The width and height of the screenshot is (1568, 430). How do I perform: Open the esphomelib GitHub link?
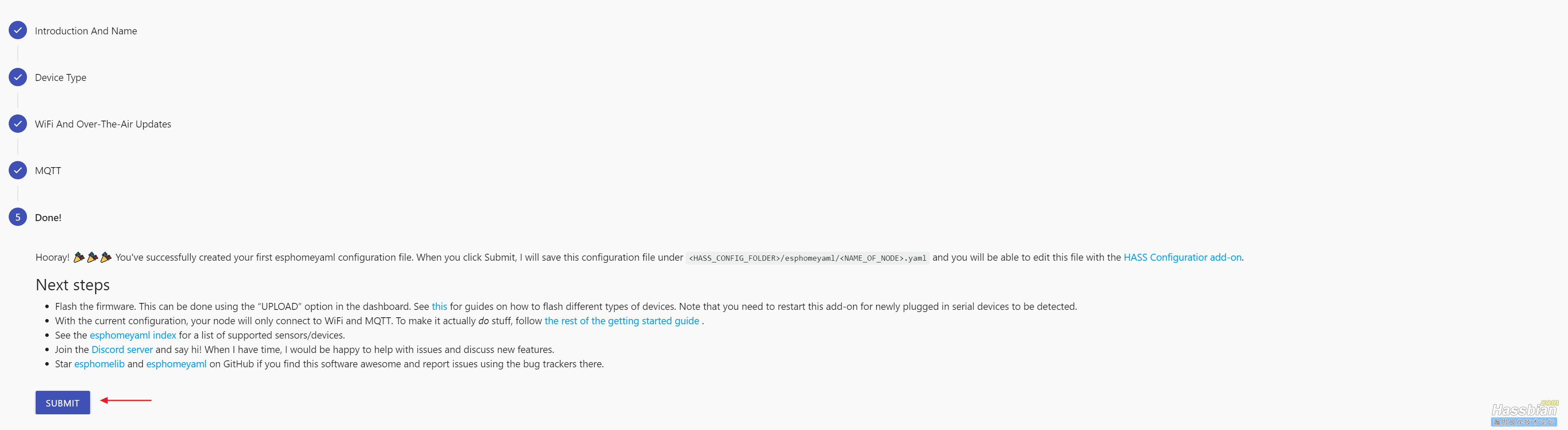point(99,364)
